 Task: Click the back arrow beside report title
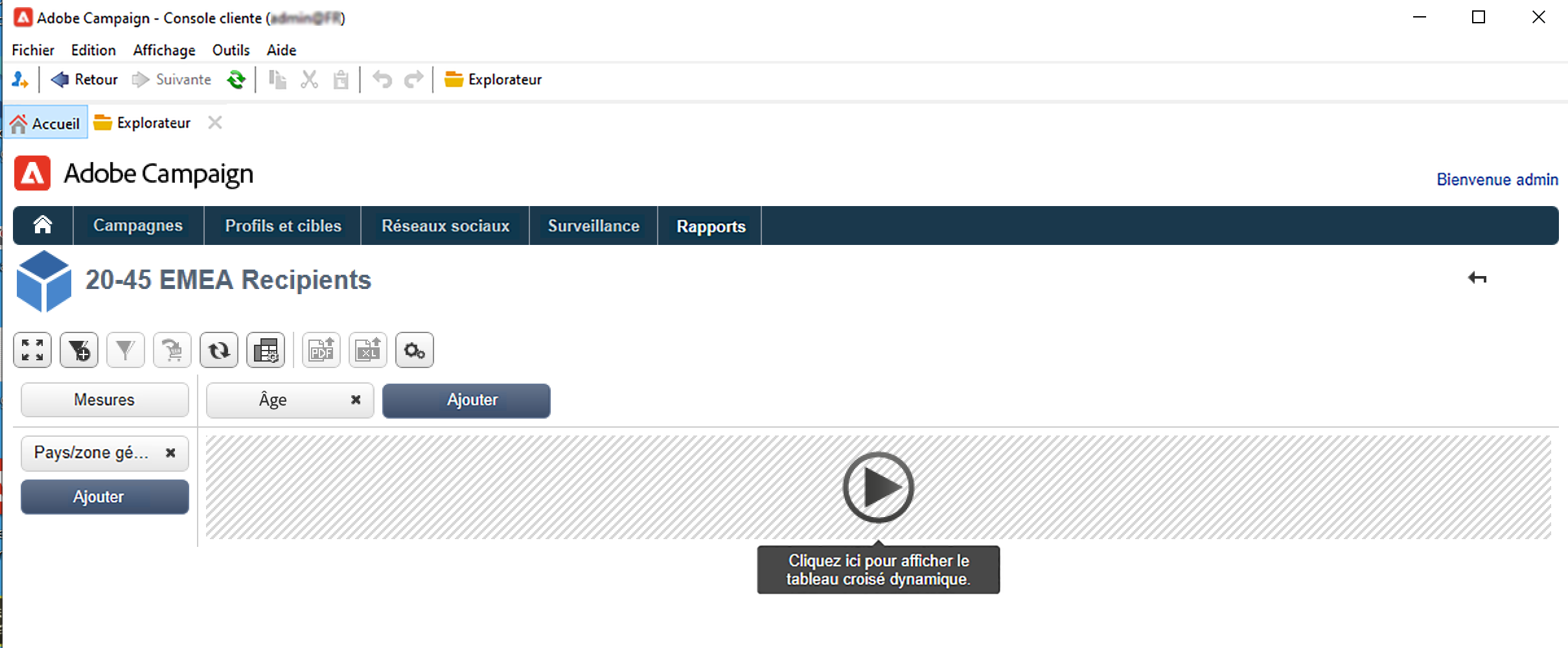point(1477,278)
